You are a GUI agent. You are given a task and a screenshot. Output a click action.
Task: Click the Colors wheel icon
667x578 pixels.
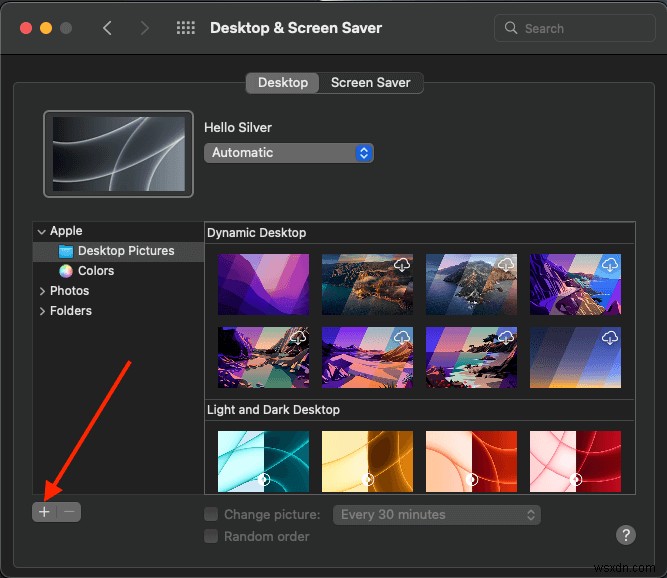[66, 271]
